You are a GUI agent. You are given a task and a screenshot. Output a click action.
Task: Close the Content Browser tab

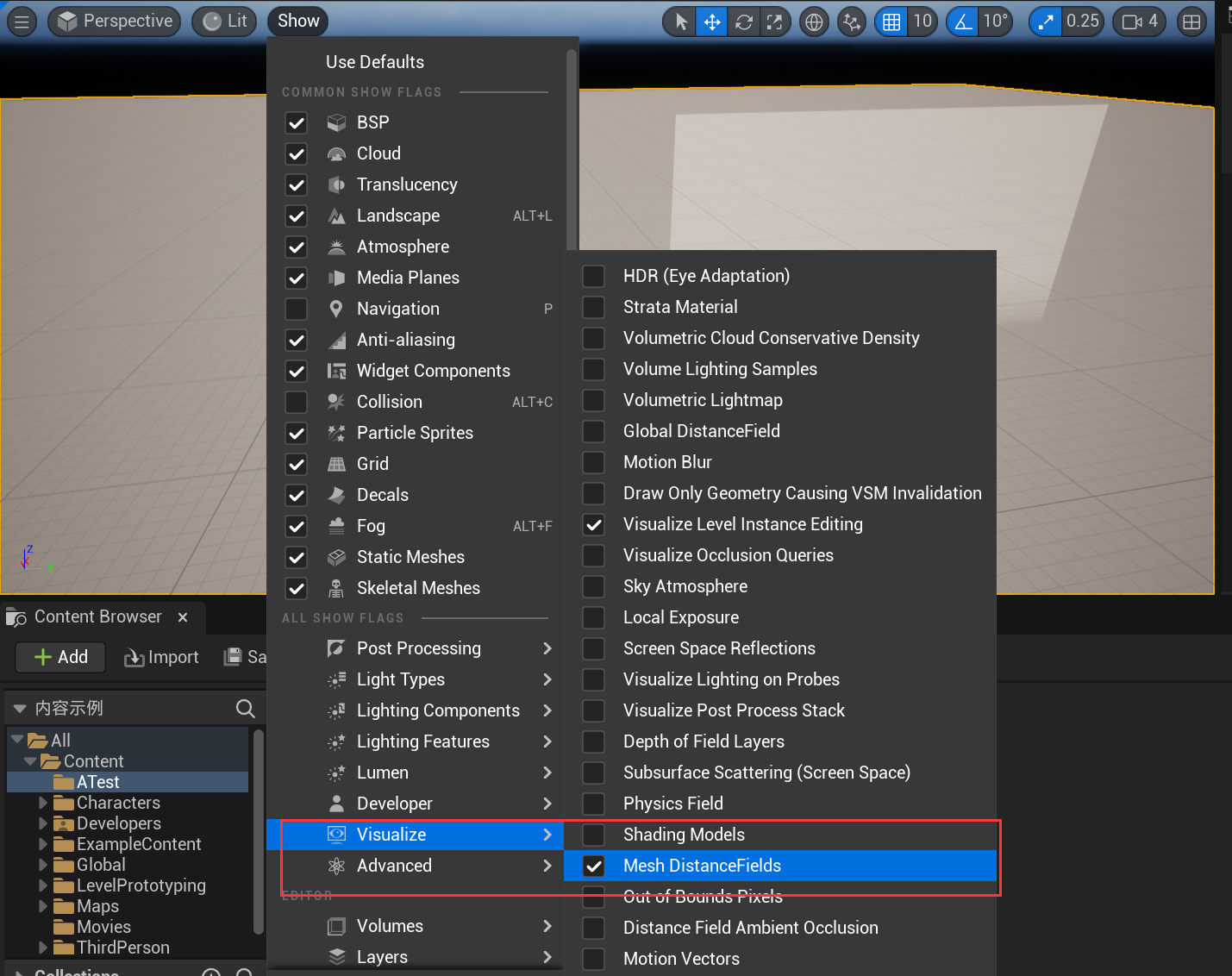183,617
